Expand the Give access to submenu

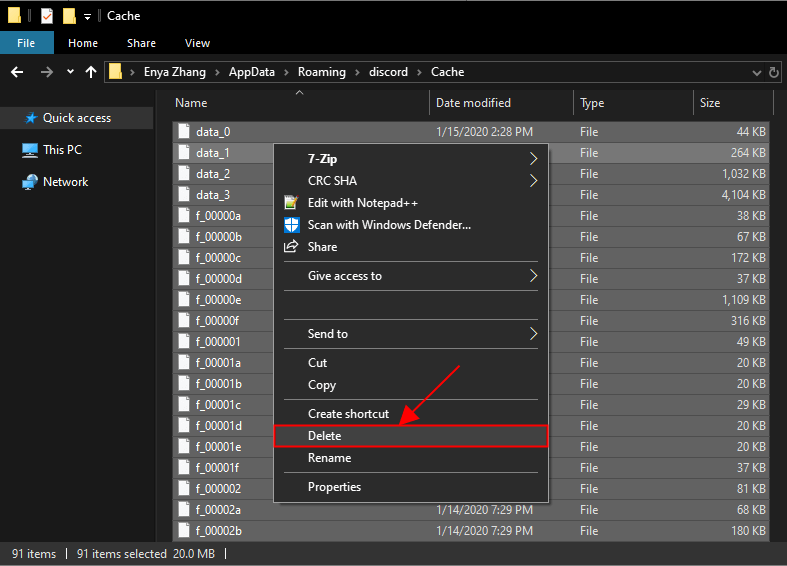pyautogui.click(x=411, y=276)
